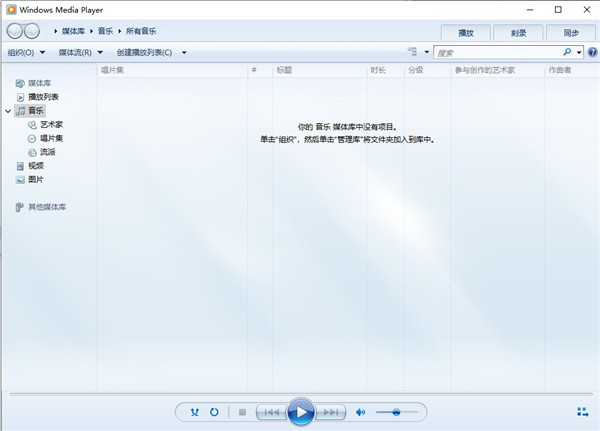Click the 图片 sidebar icon
The height and width of the screenshot is (431, 600).
(20, 180)
